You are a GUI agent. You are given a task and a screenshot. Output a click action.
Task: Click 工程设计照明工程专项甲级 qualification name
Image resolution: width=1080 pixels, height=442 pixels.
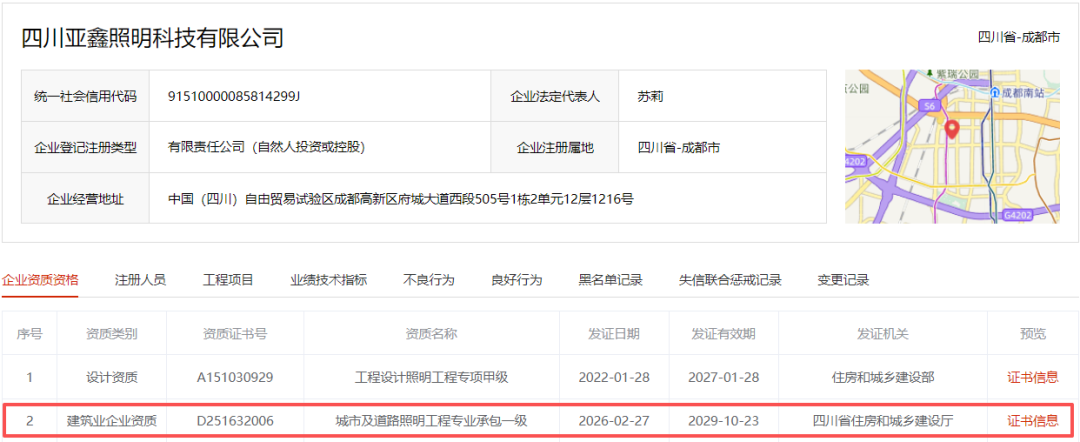(x=431, y=377)
